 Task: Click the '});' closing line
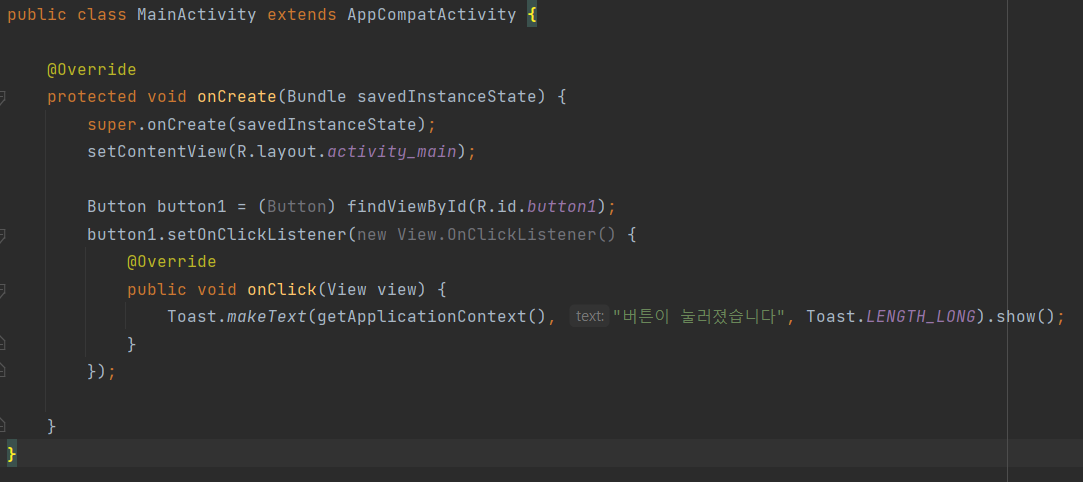102,371
